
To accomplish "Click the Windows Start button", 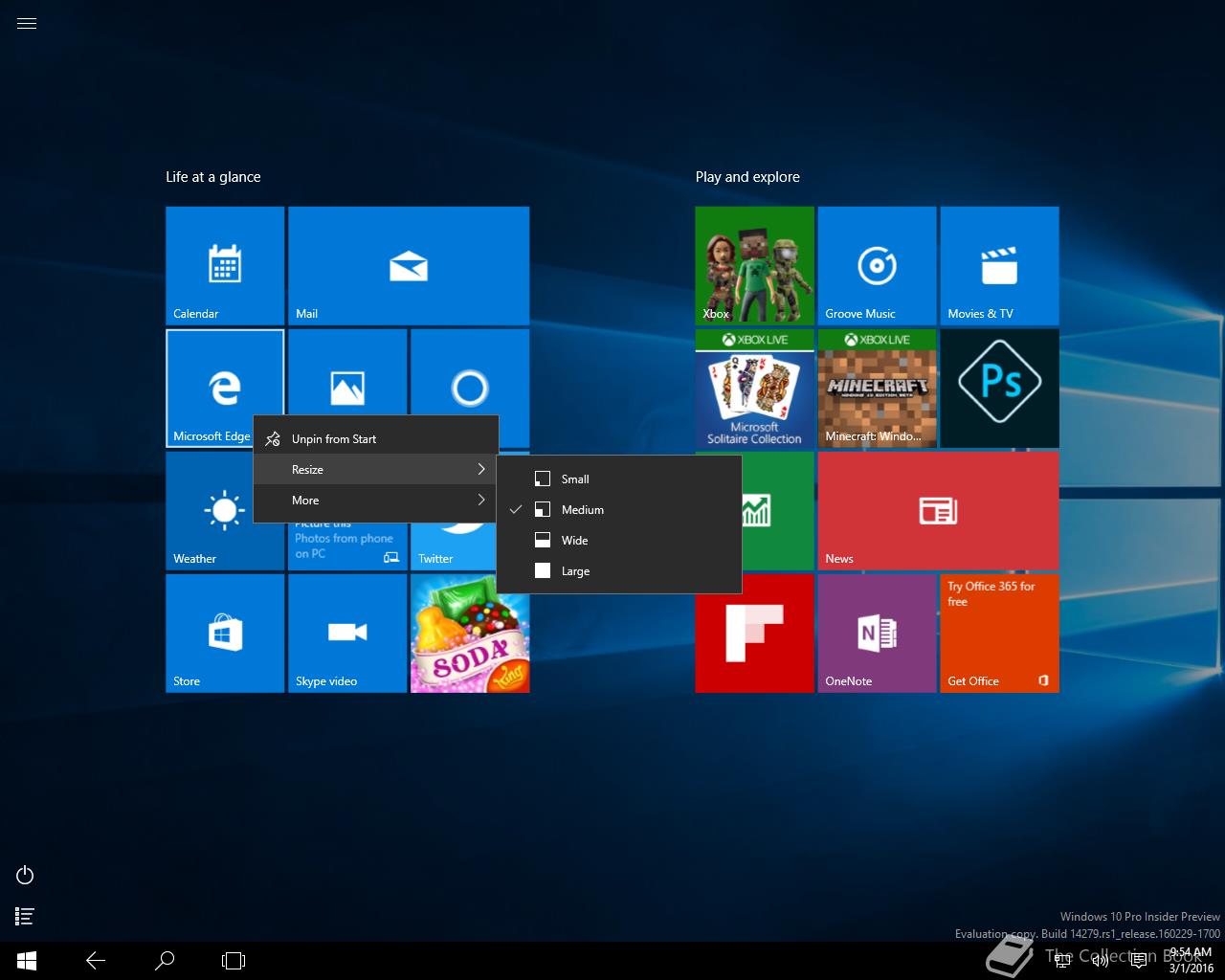I will pyautogui.click(x=27, y=960).
